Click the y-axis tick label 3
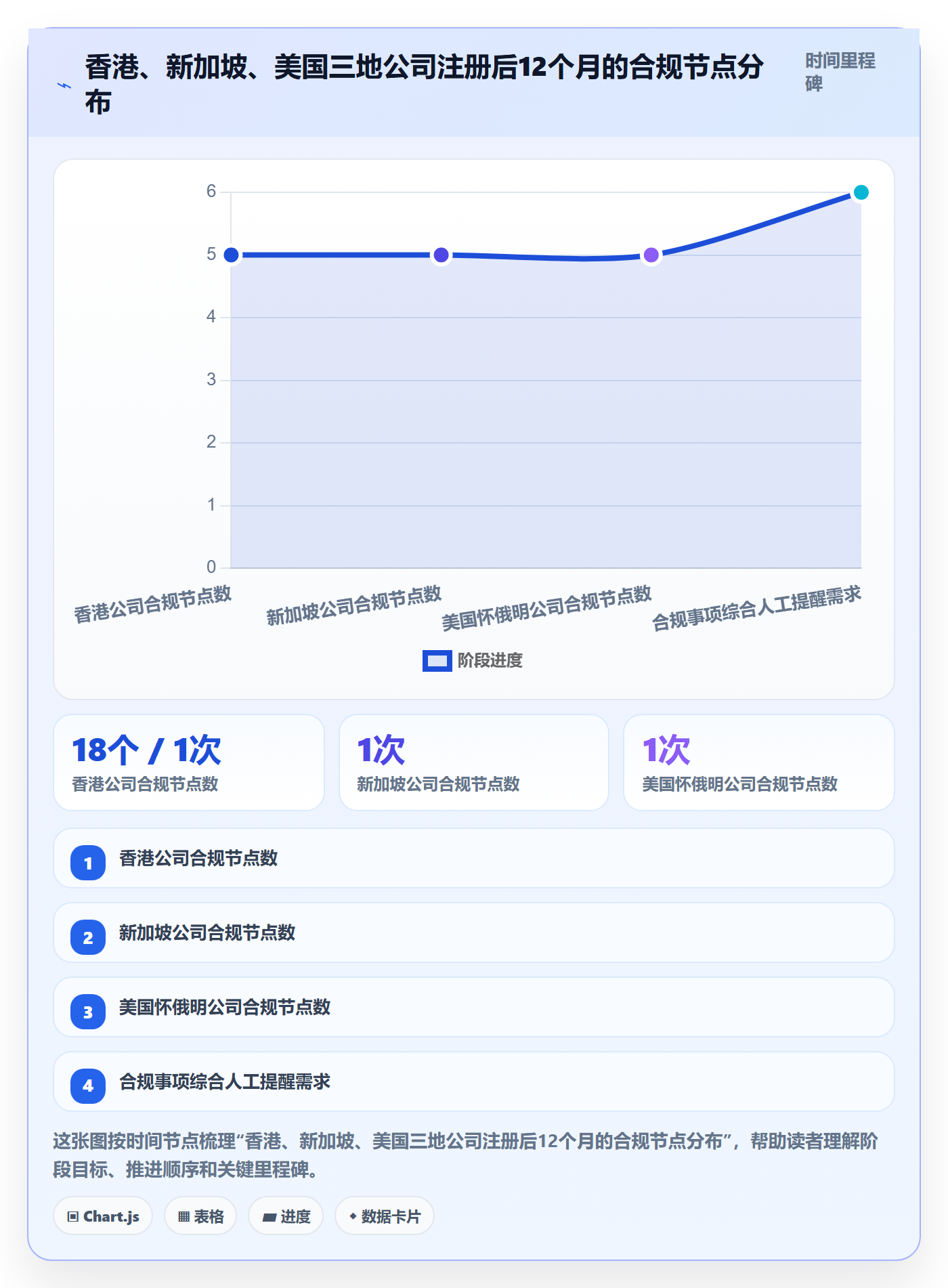 [211, 379]
